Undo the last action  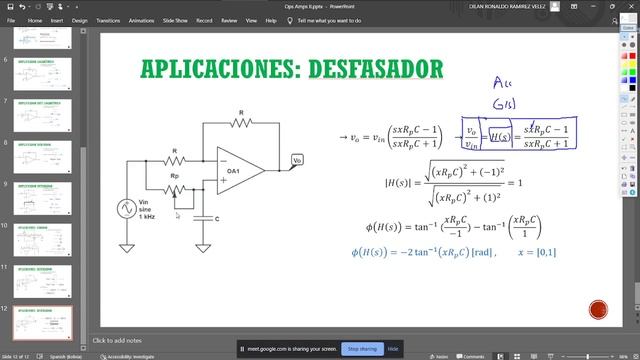22,7
